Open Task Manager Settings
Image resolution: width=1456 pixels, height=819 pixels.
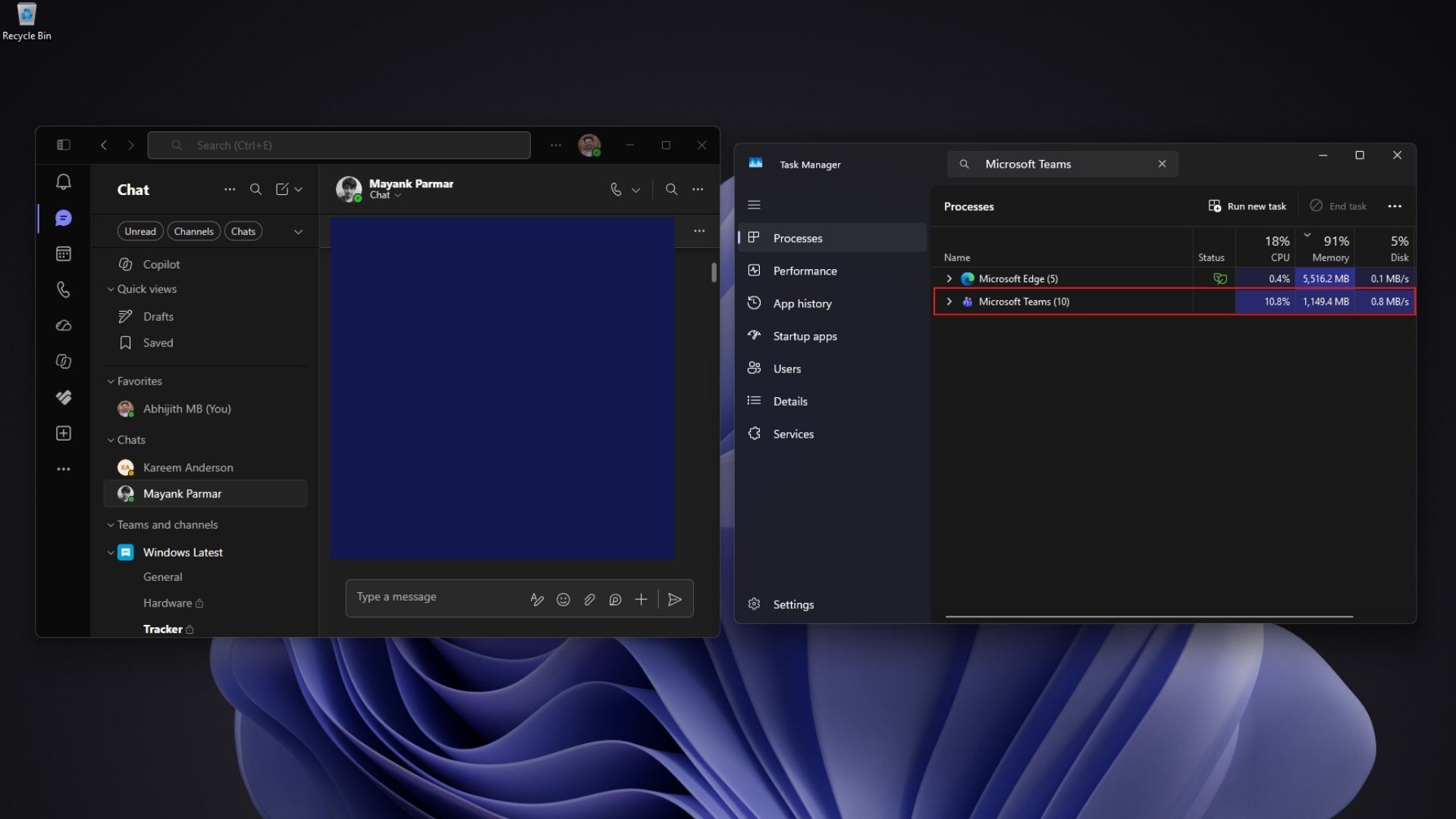[832, 604]
